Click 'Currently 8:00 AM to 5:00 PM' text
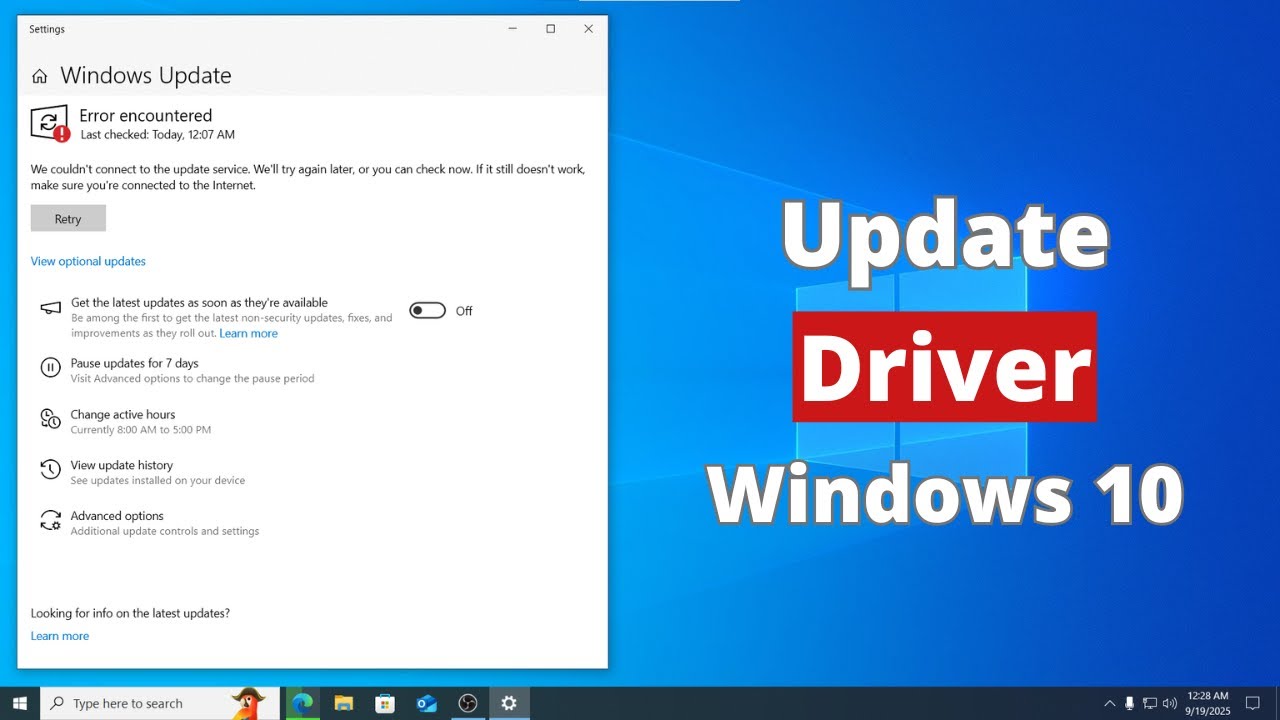 (x=141, y=430)
